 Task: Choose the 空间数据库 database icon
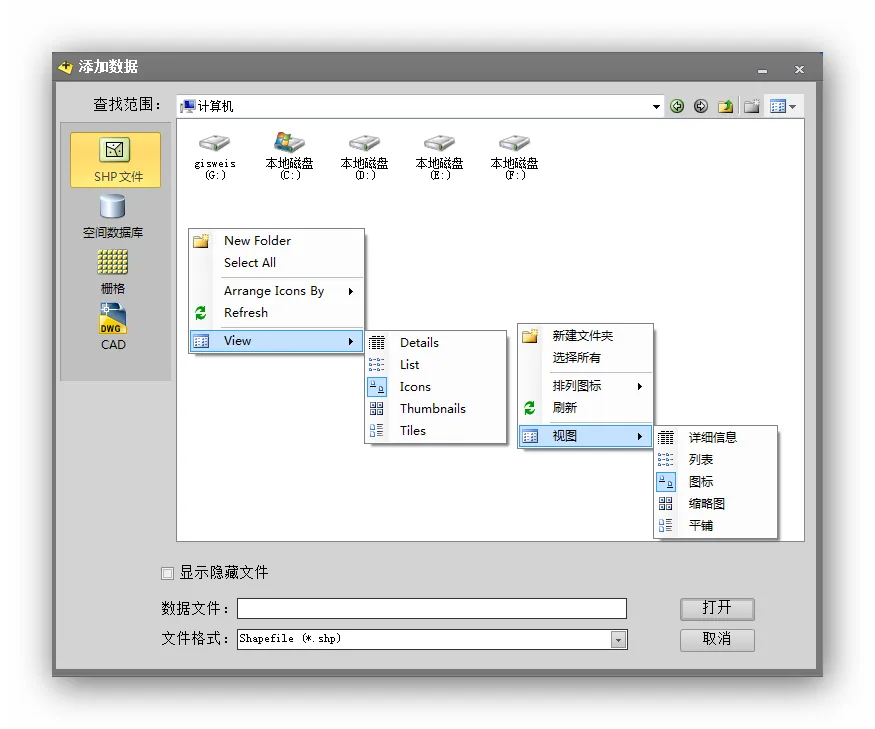tap(113, 215)
